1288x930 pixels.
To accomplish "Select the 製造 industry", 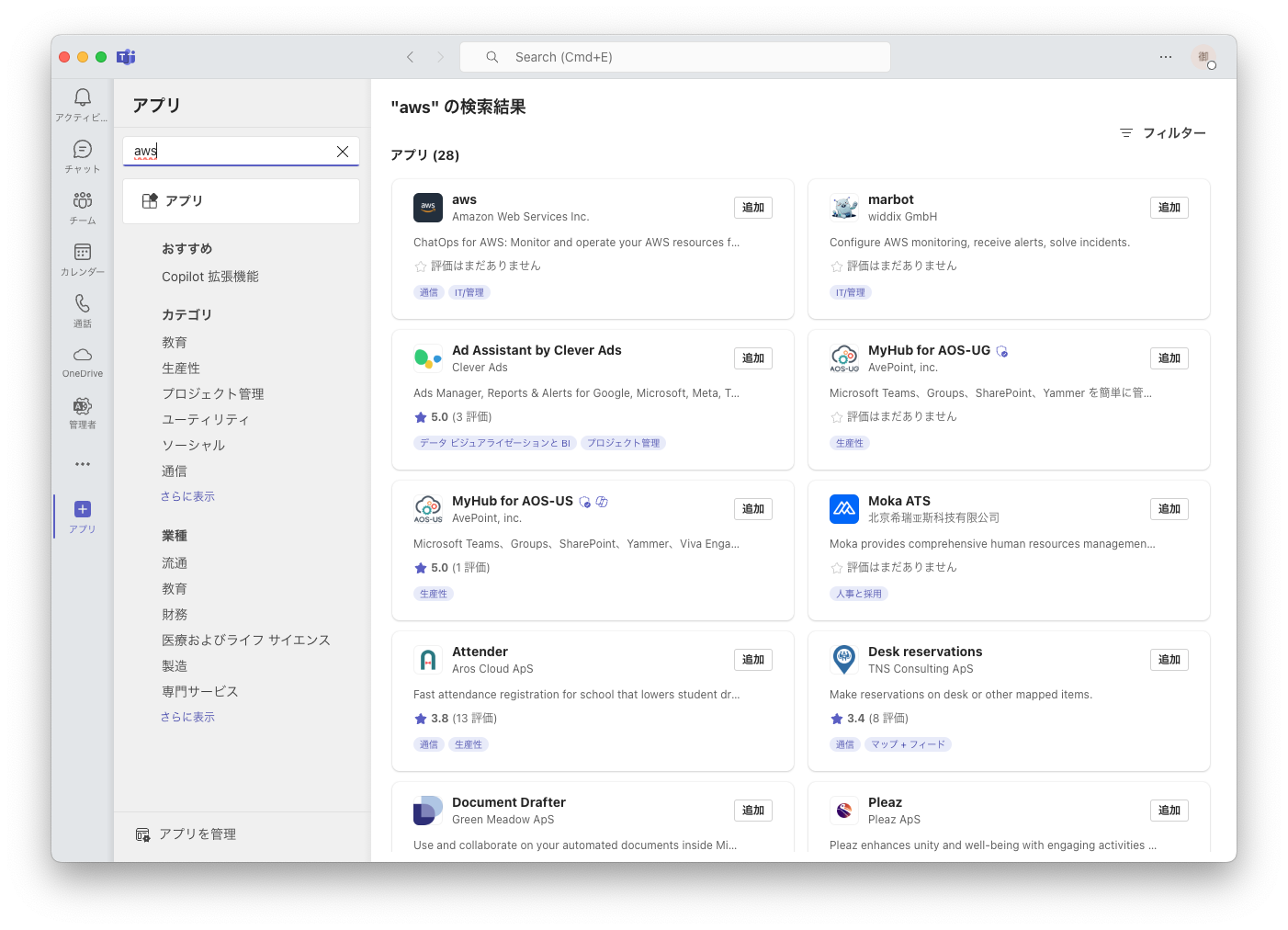I will click(x=175, y=666).
